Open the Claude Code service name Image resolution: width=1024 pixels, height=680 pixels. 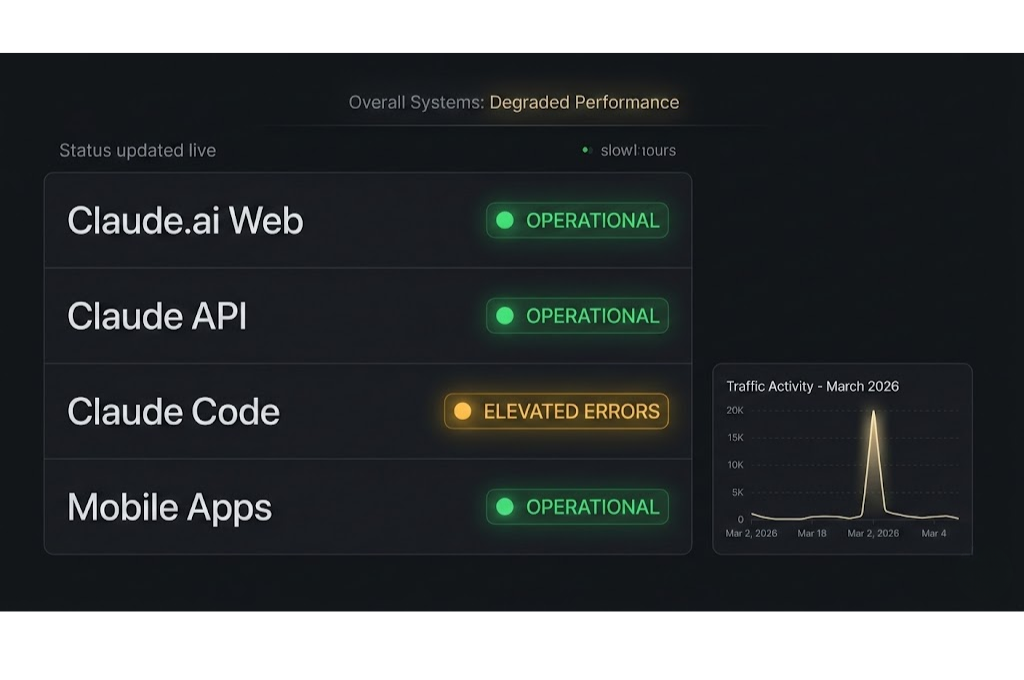coord(173,411)
